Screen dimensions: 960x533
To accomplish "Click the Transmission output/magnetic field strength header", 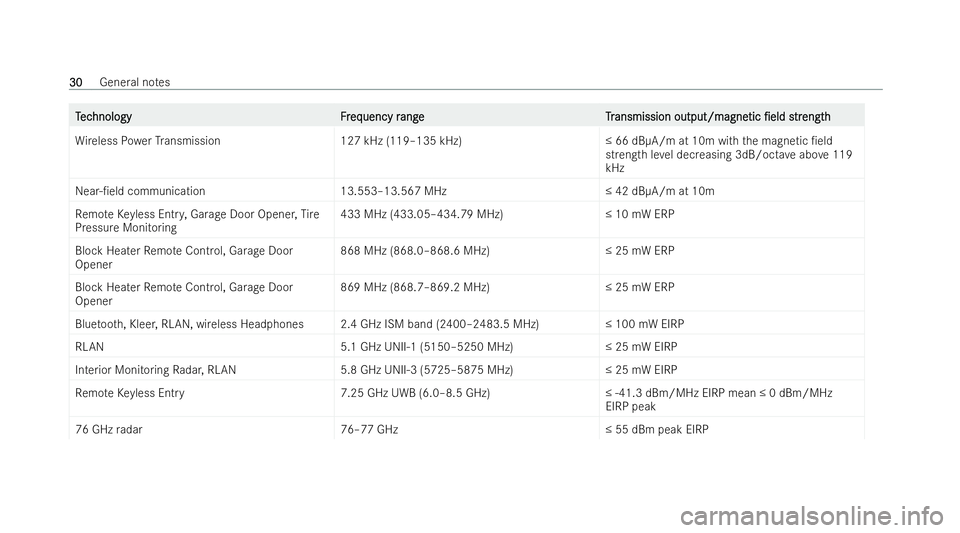I will 718,116.
